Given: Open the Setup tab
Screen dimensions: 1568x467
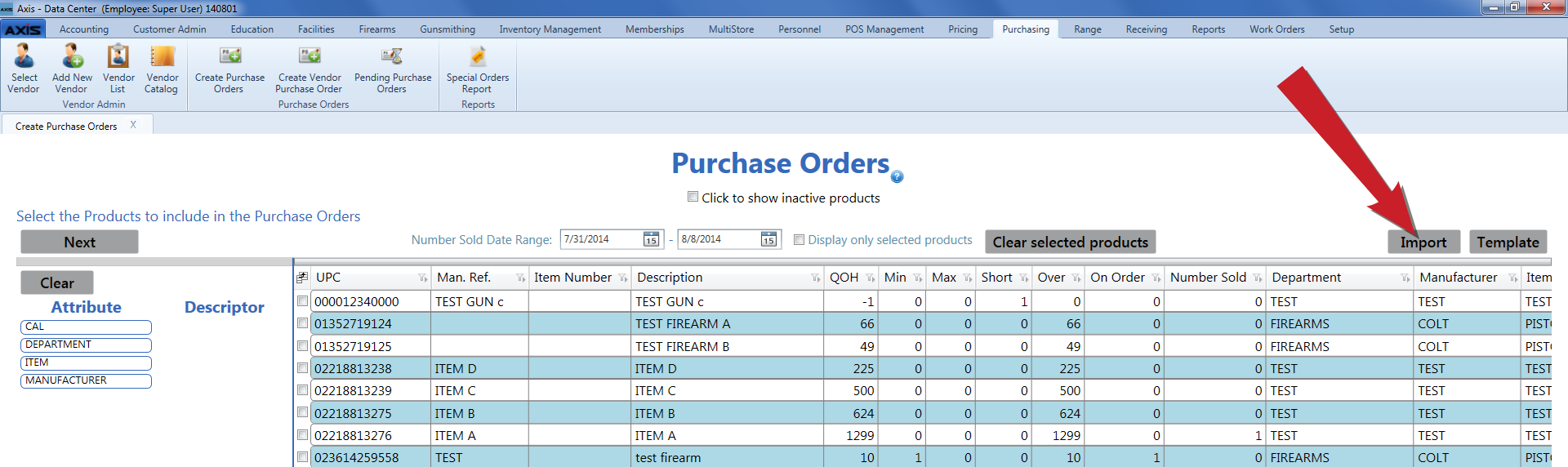Looking at the screenshot, I should 1341,29.
